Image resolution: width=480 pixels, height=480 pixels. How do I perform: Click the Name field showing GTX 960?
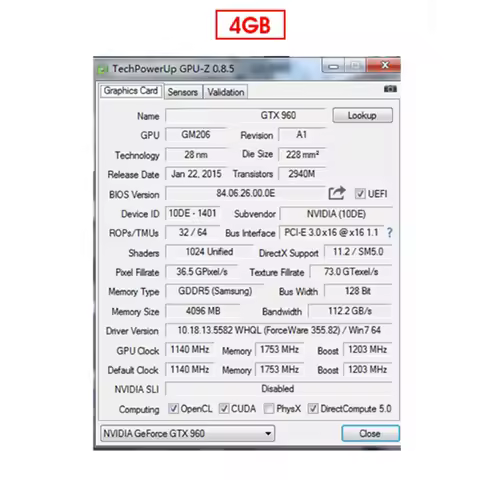click(x=245, y=116)
